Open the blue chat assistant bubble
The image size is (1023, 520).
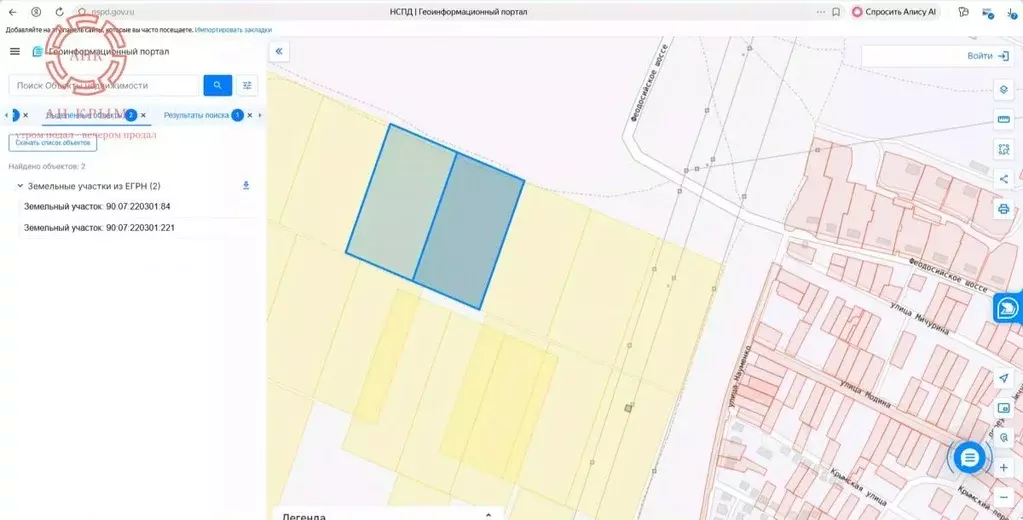click(969, 458)
